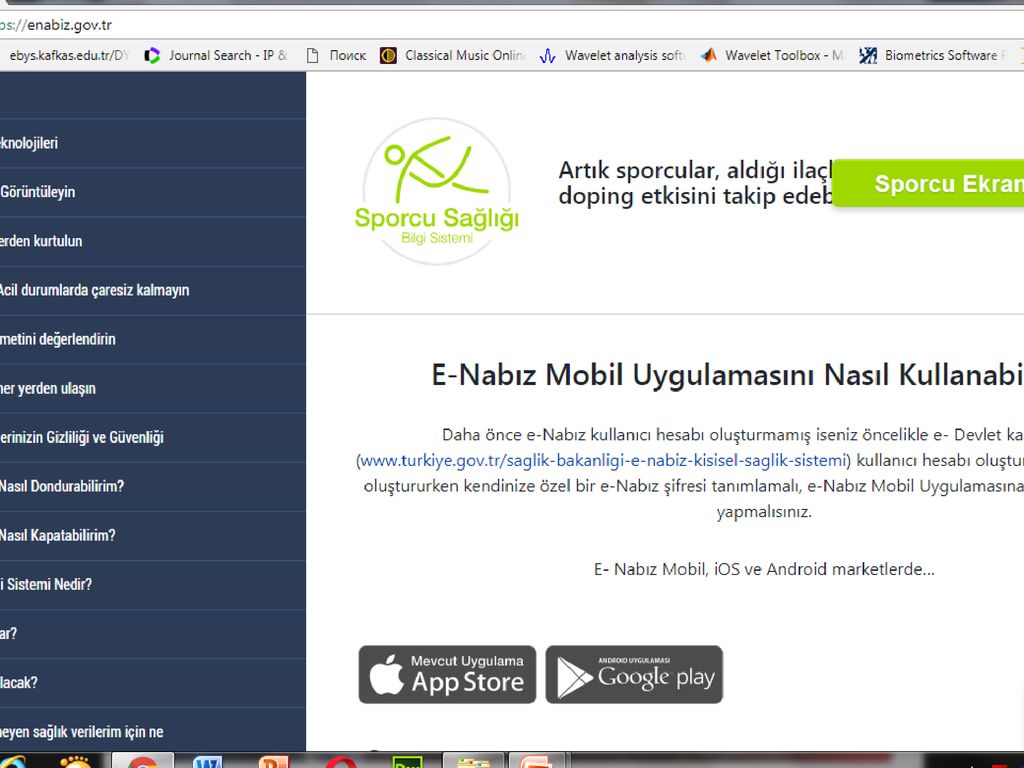Open sidebar item ending 'Sistemi Nedir?'

(153, 584)
